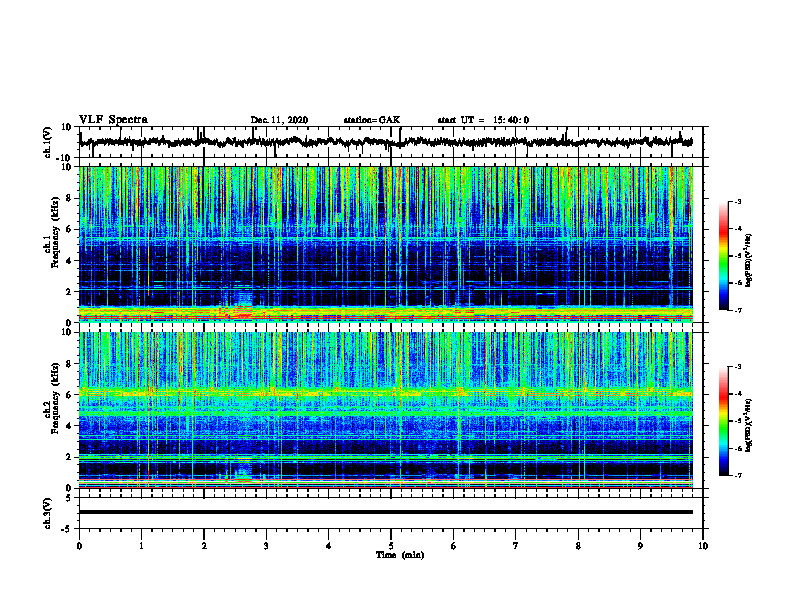This screenshot has height=612, width=792.
Task: Click the 10 minute tick label on time axis
Action: pyautogui.click(x=703, y=546)
